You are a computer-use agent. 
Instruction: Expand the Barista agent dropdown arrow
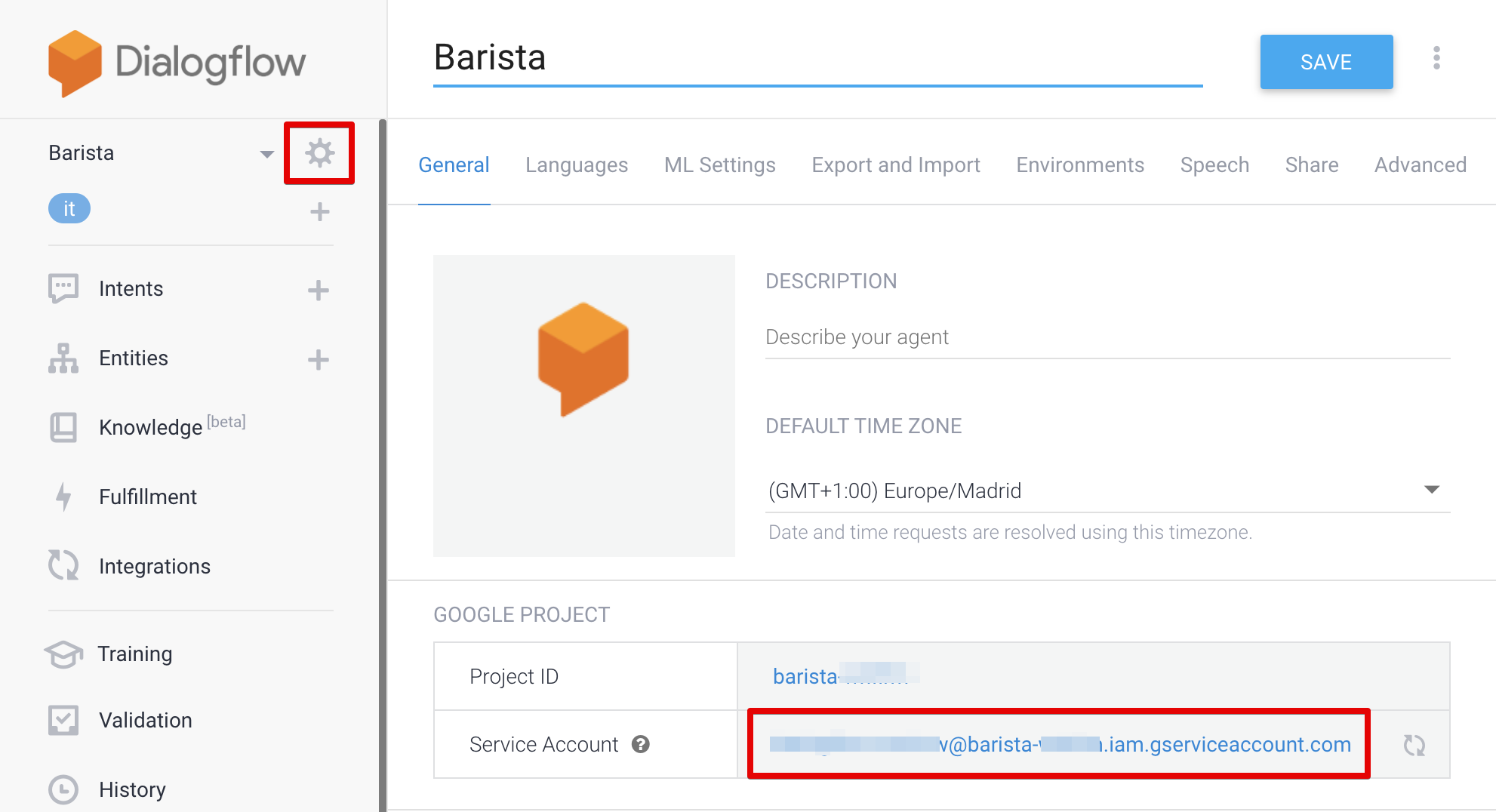(266, 154)
